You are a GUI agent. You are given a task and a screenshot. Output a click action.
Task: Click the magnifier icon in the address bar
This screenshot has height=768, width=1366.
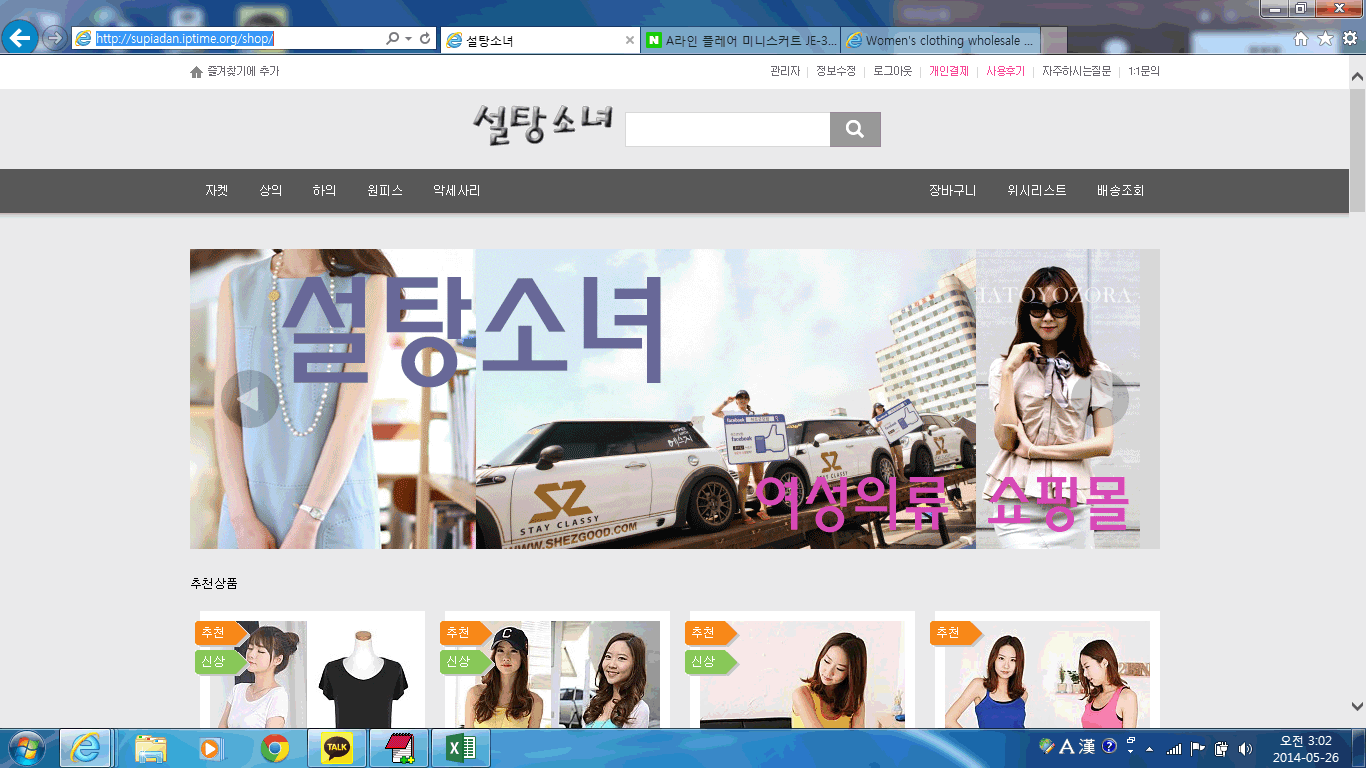pos(393,39)
